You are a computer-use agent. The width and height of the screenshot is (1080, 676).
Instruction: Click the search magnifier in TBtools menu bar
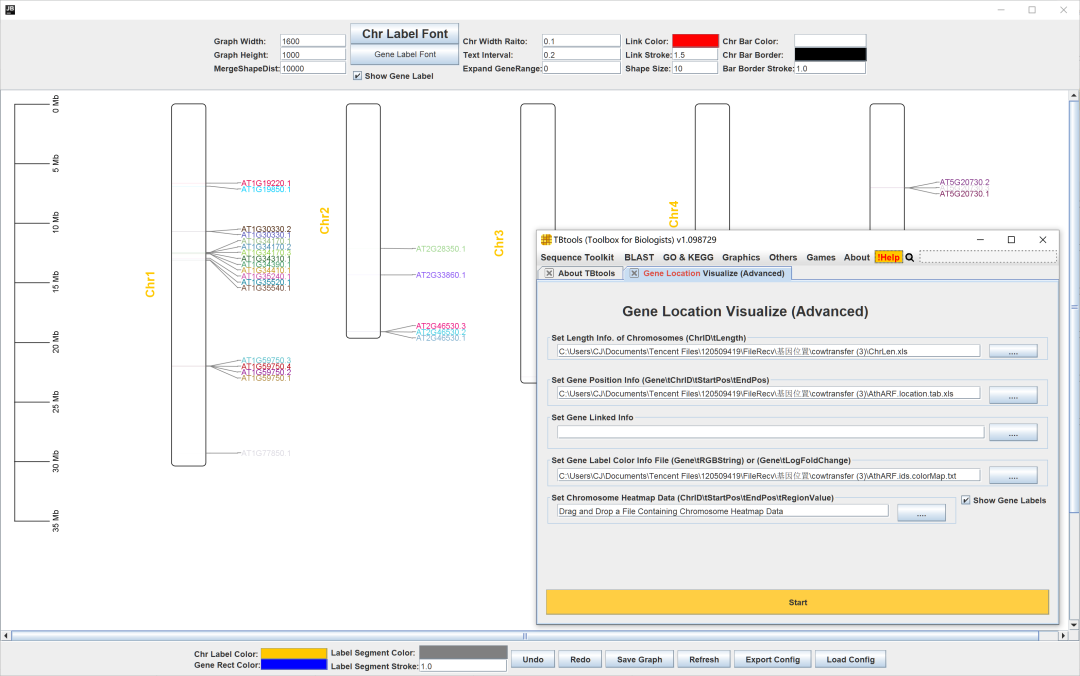tap(908, 257)
